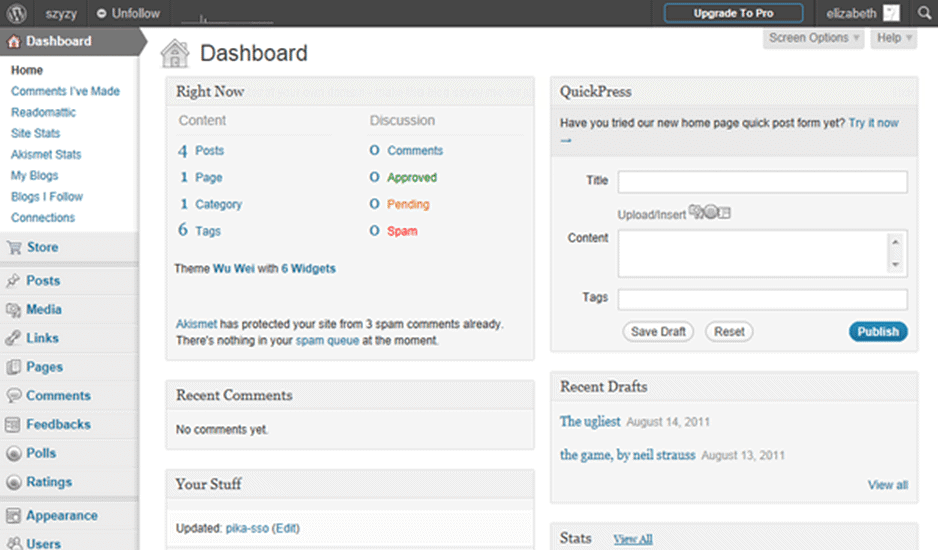
Task: Click the Media icon in the sidebar
Action: click(x=14, y=310)
